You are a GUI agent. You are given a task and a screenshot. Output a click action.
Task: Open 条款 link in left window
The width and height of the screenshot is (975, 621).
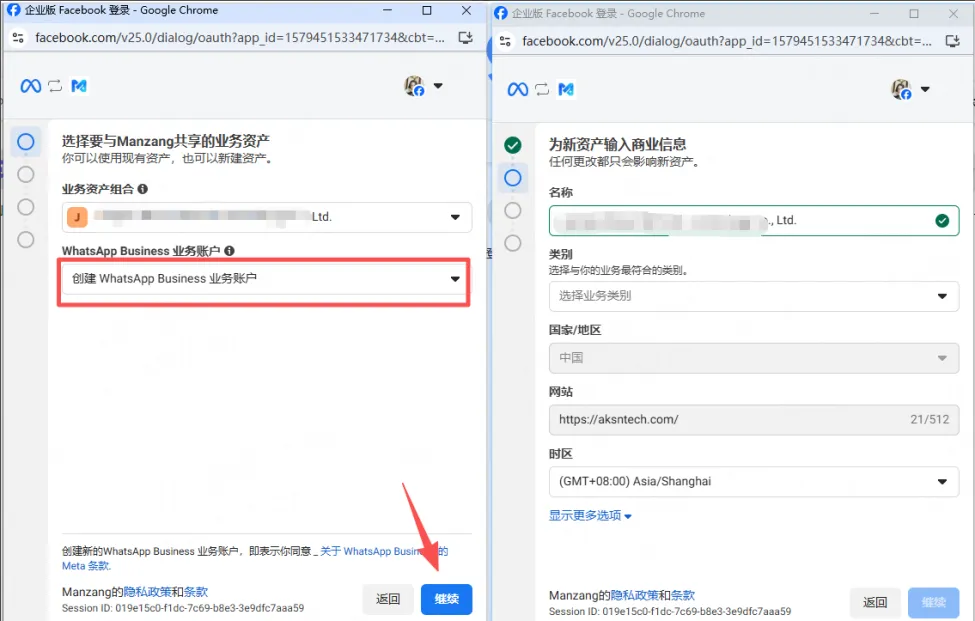tap(196, 592)
